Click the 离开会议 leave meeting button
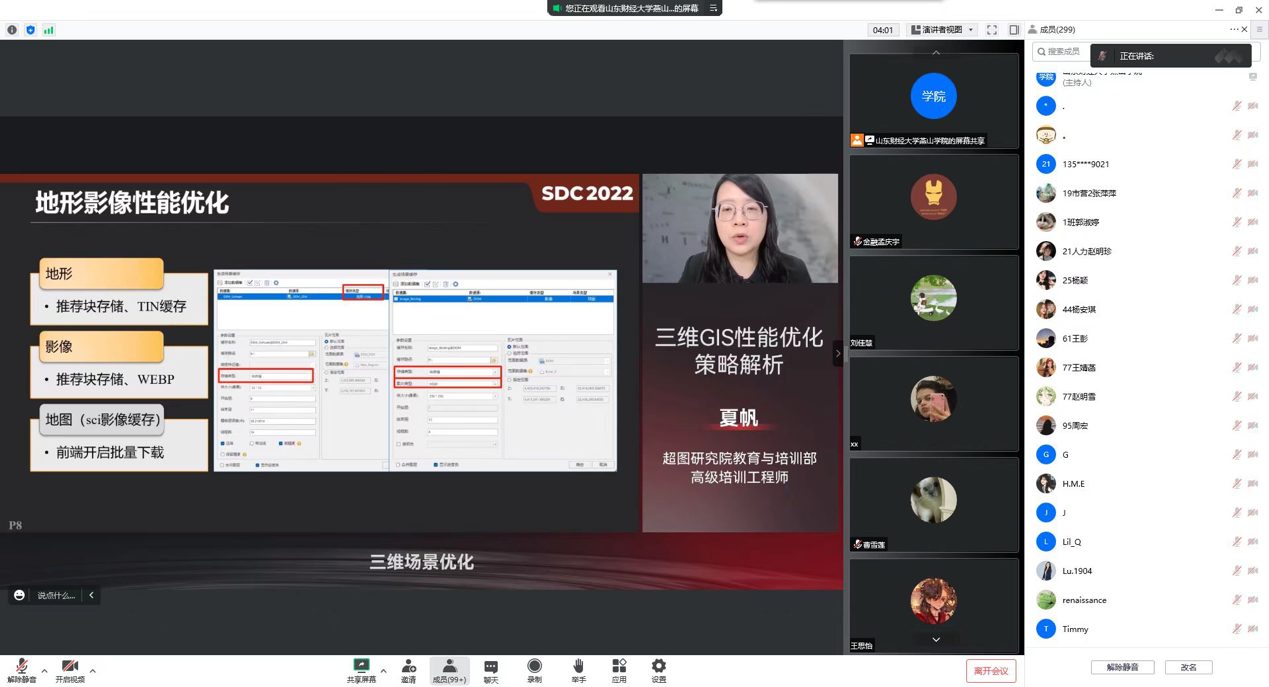 click(990, 671)
